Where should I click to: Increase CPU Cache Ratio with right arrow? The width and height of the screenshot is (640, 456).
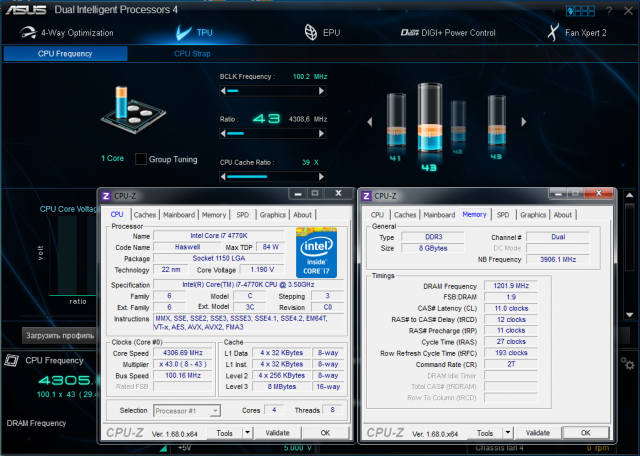coord(321,177)
